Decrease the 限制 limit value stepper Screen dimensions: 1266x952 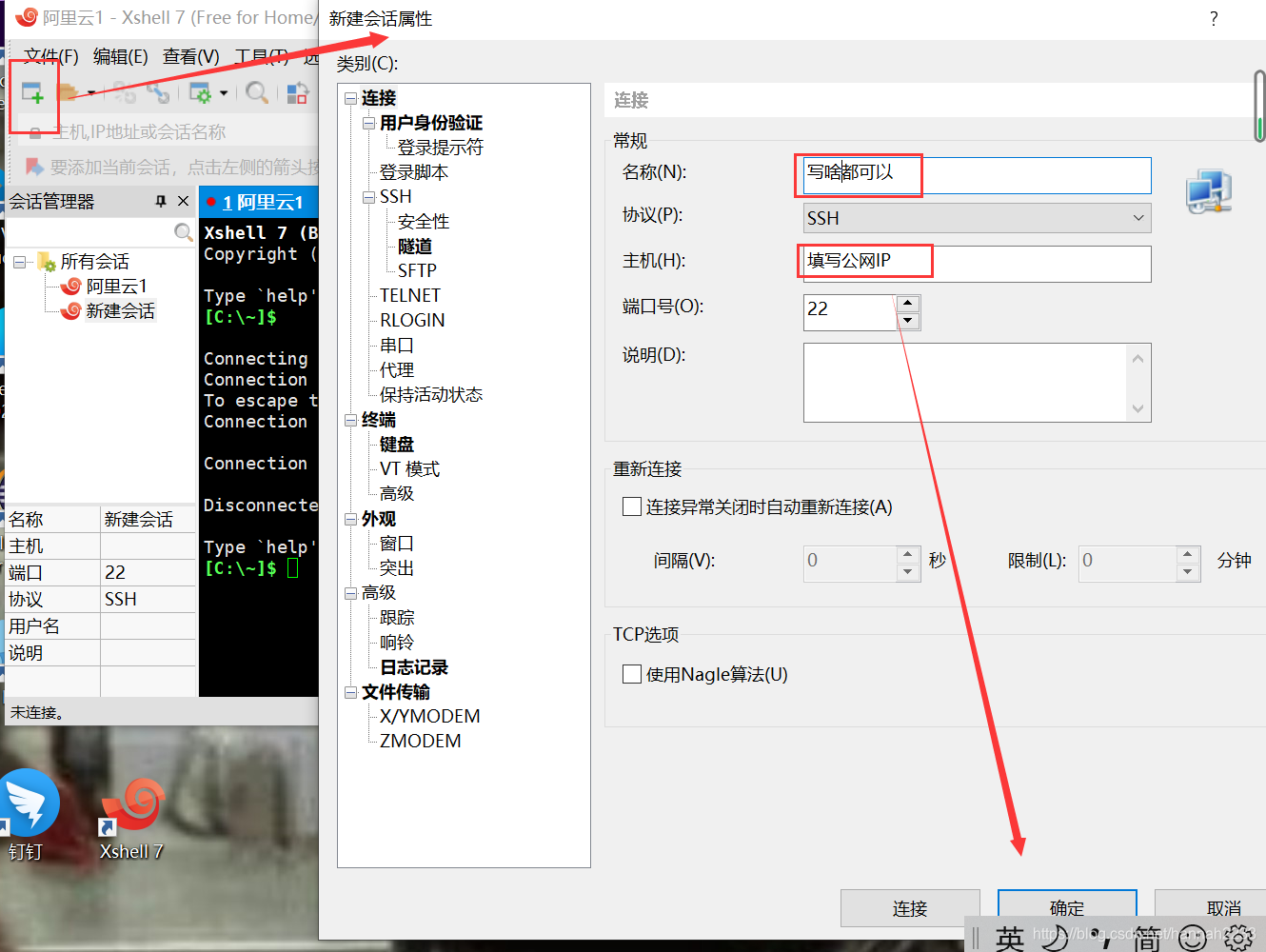click(x=1187, y=572)
